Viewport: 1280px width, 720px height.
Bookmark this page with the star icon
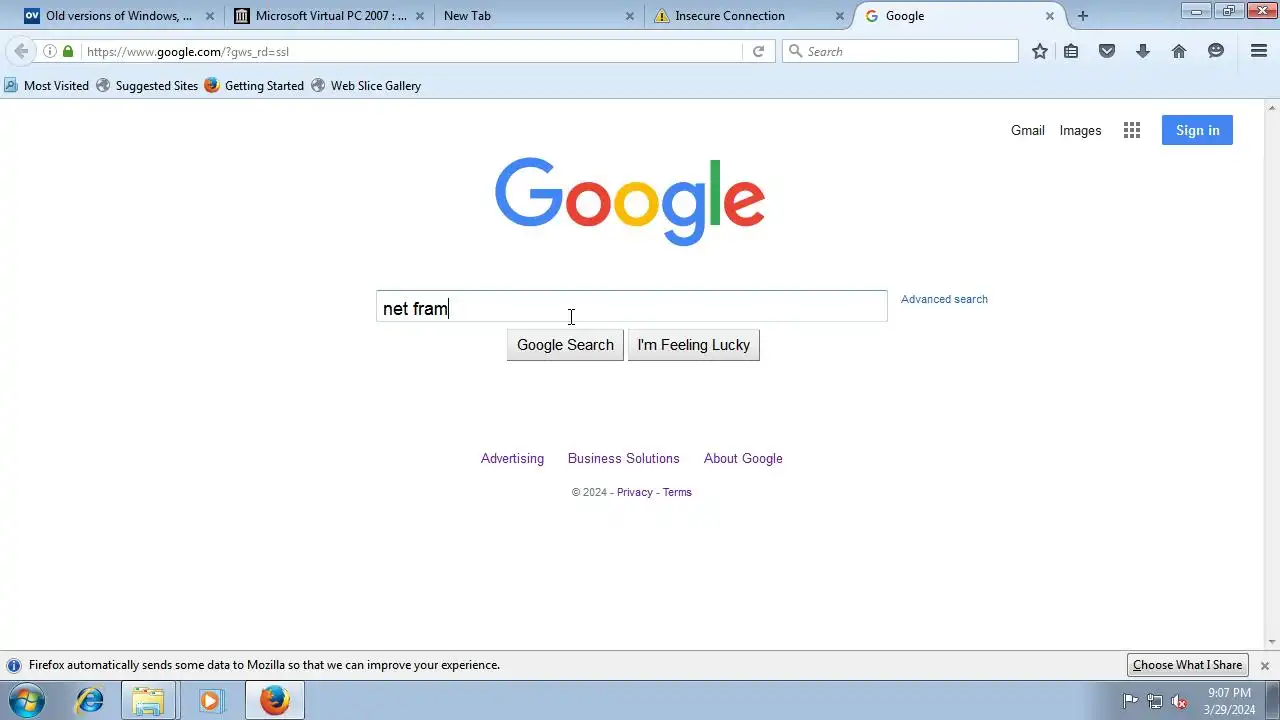tap(1040, 51)
